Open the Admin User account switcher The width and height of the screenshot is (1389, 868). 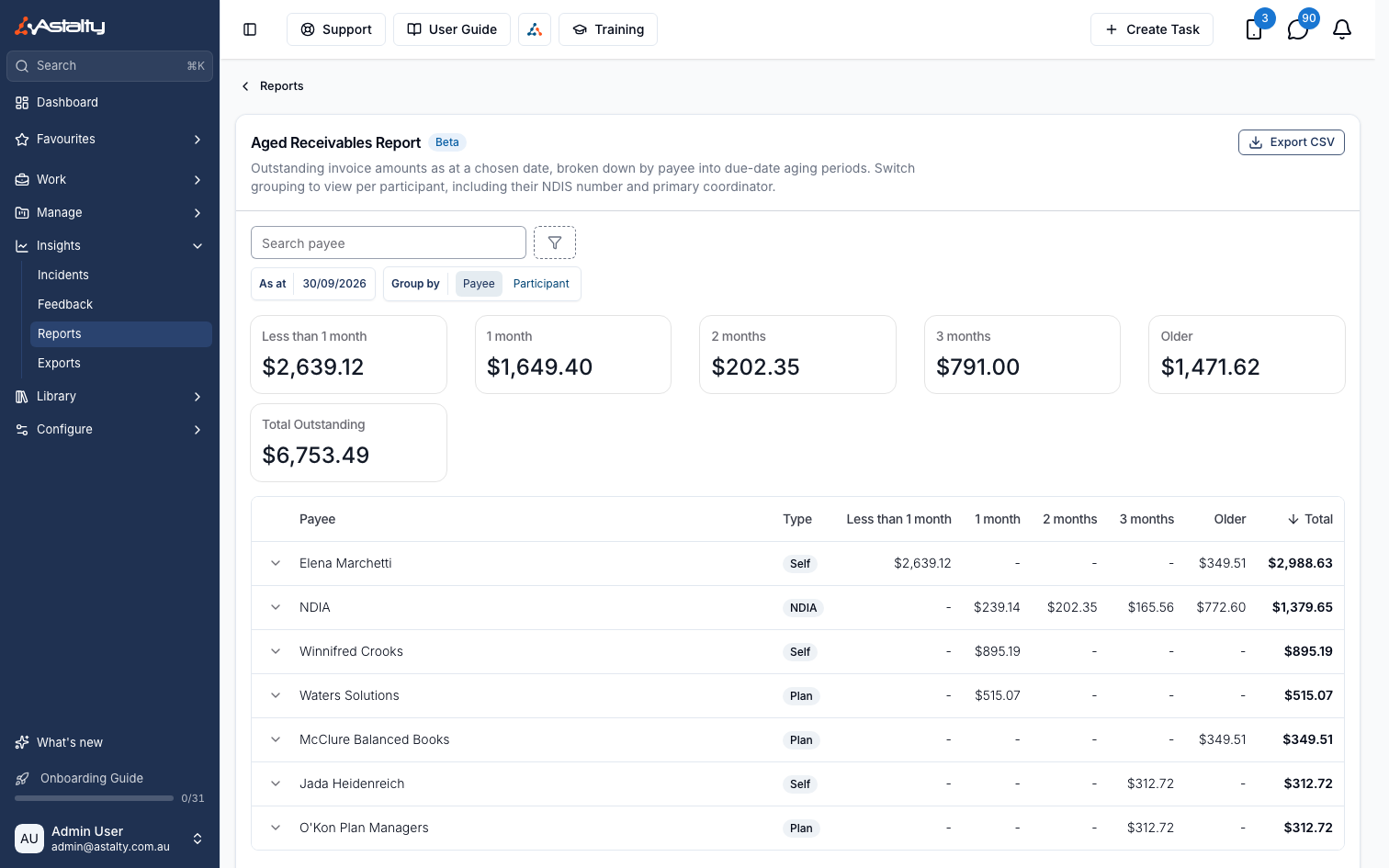[x=110, y=839]
